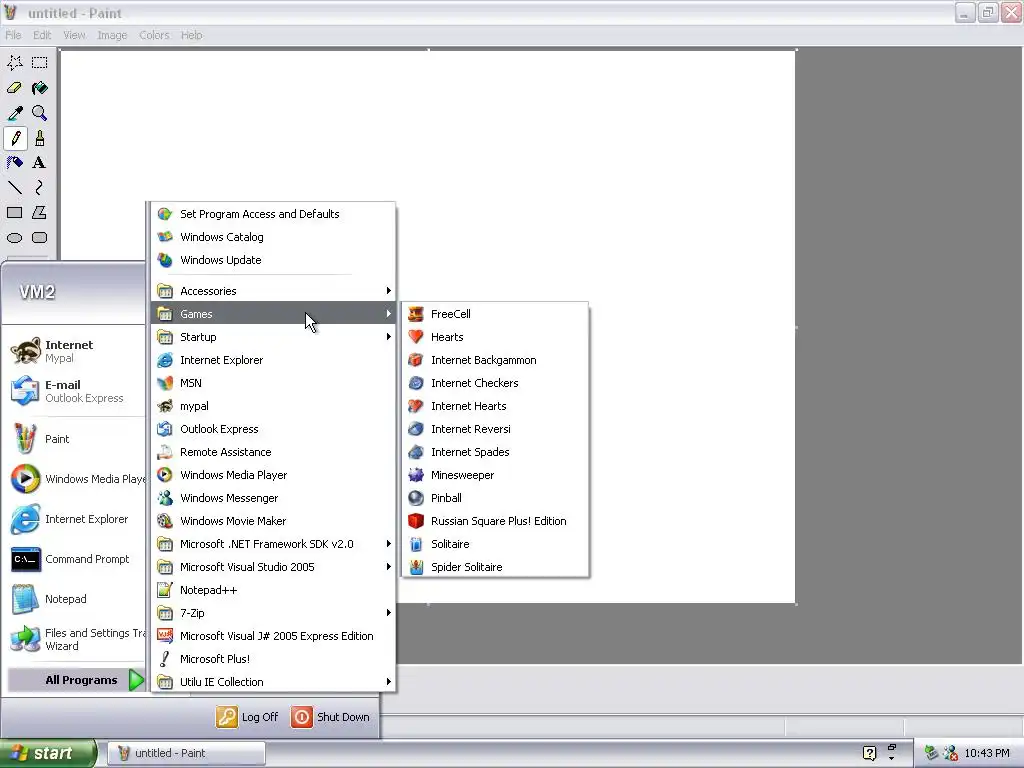Viewport: 1024px width, 768px height.
Task: Open Remote Assistance
Action: click(x=273, y=452)
